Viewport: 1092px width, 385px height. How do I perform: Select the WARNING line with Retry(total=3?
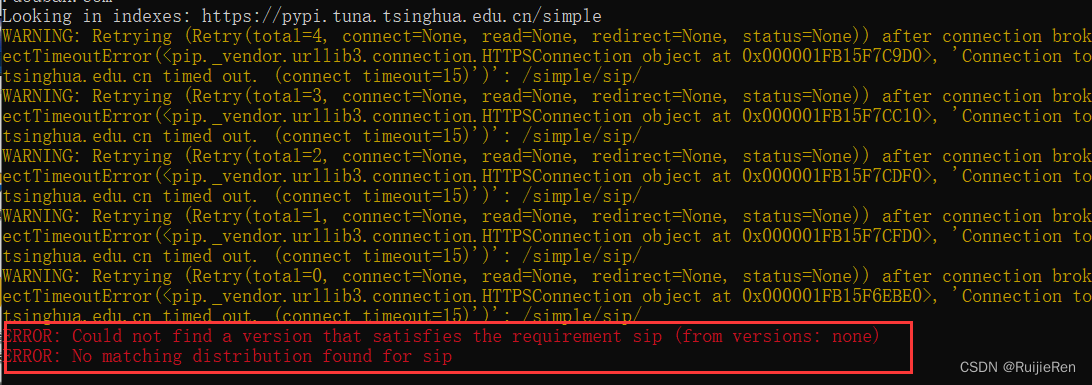coord(547,96)
